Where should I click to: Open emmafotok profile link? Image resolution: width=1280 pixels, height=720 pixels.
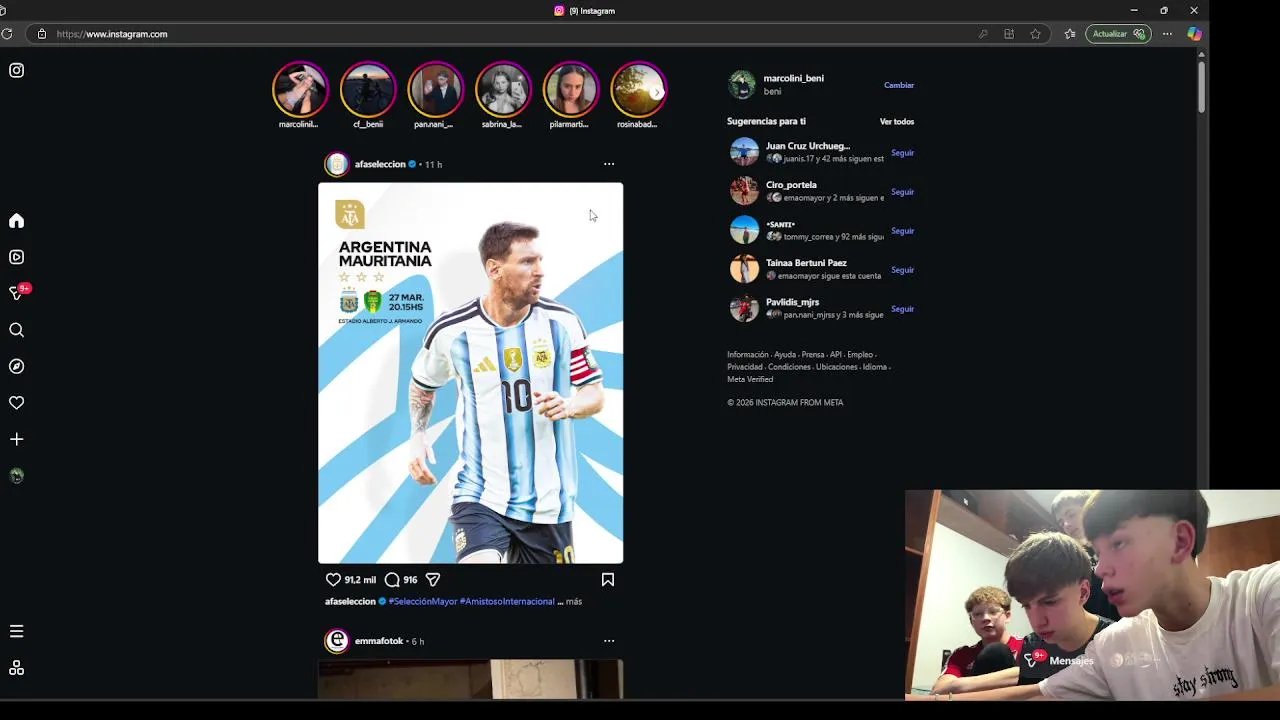point(379,641)
